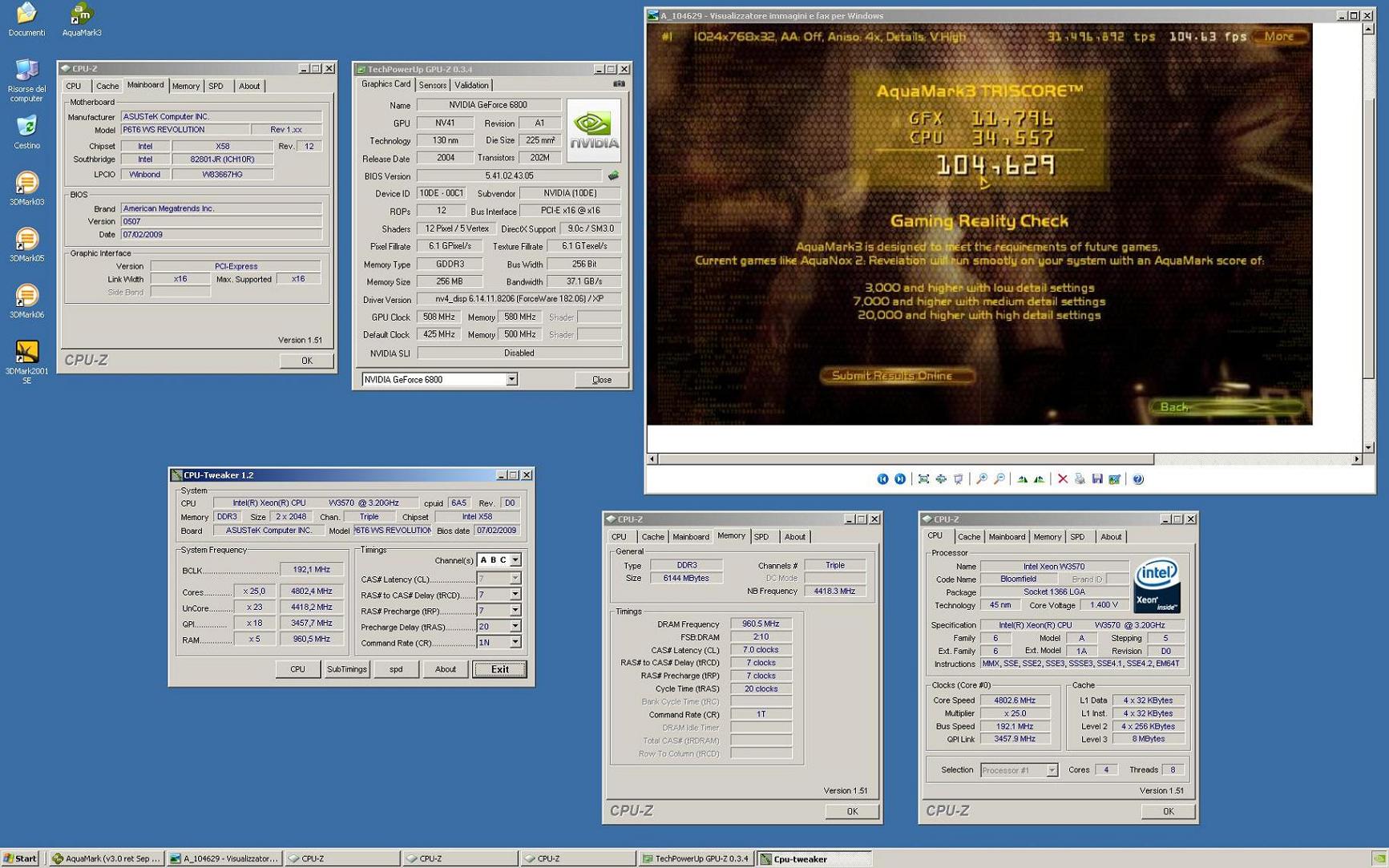The image size is (1389, 868).
Task: Zoom out using the magnifier minus icon
Action: click(999, 479)
